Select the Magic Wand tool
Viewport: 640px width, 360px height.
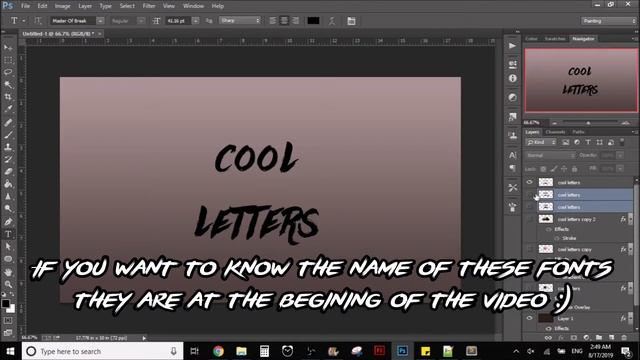point(8,85)
